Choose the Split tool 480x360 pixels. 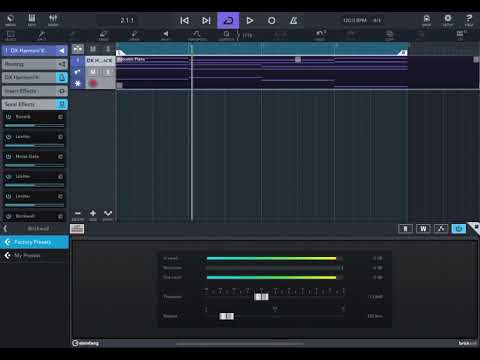(x=42, y=35)
